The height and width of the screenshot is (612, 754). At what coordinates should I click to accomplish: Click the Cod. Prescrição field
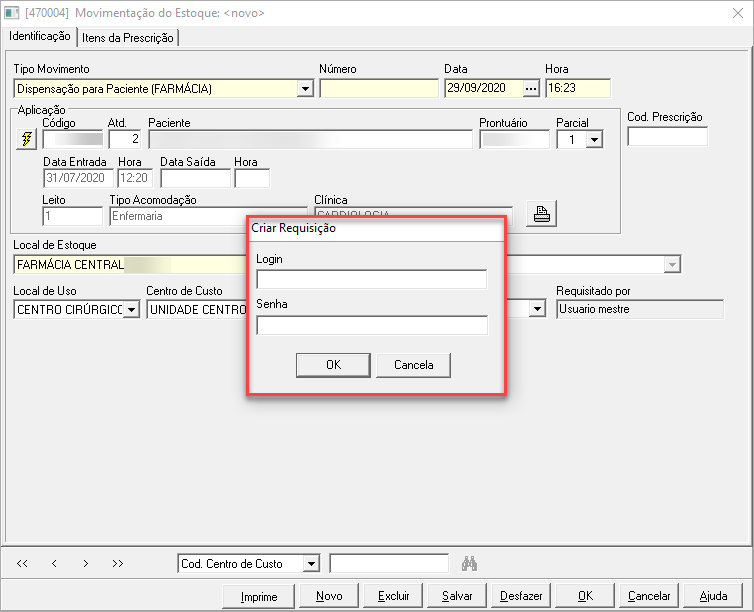coord(667,137)
